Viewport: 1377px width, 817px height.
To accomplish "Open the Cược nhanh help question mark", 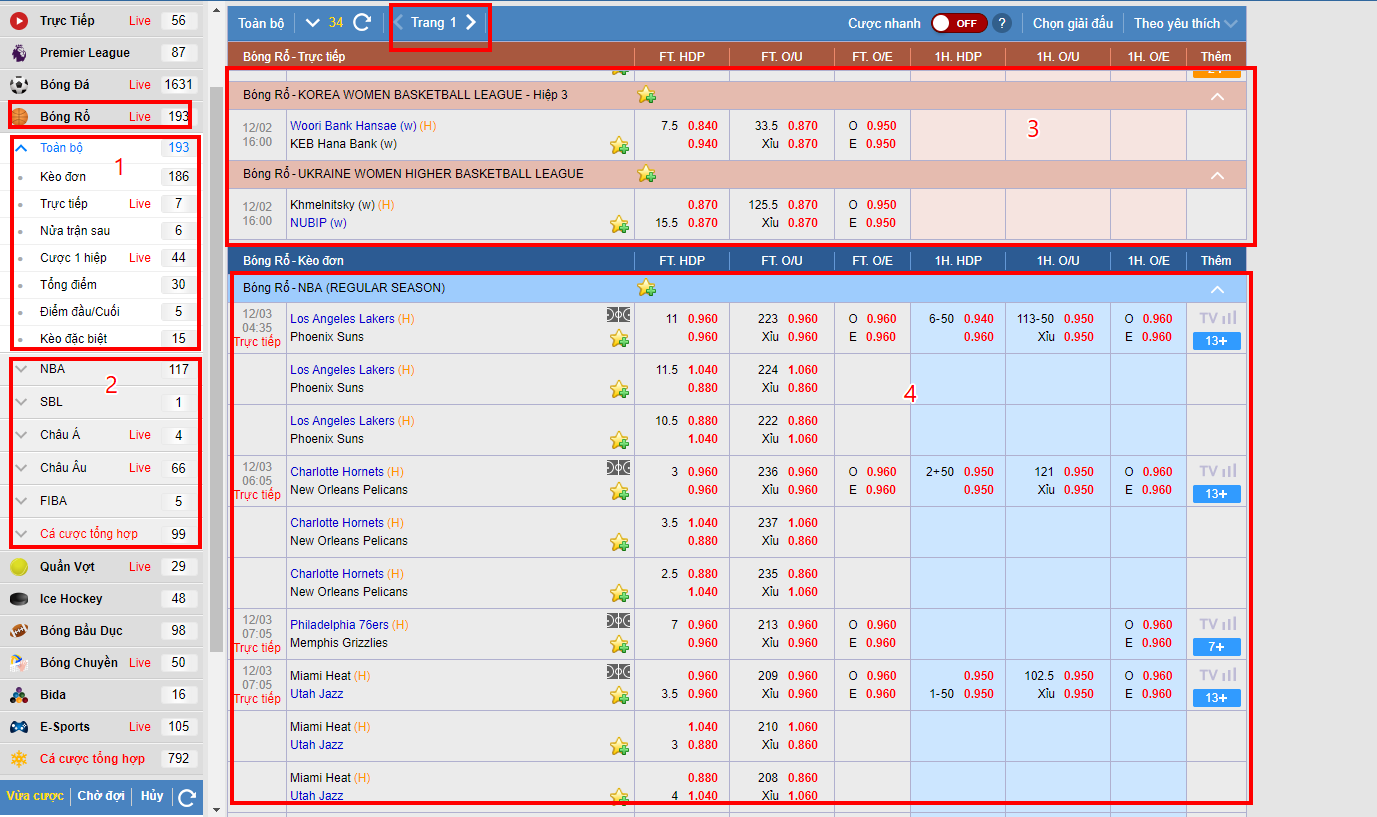I will [x=1002, y=23].
